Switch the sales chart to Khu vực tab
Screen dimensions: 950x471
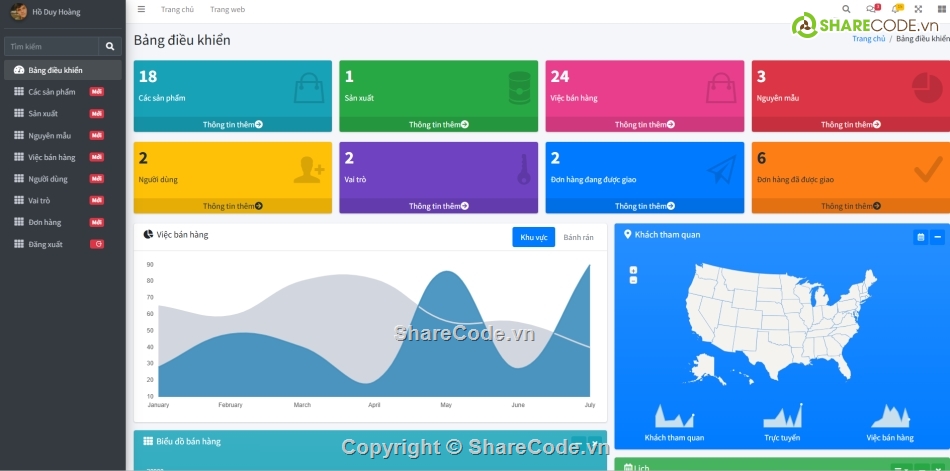point(533,237)
